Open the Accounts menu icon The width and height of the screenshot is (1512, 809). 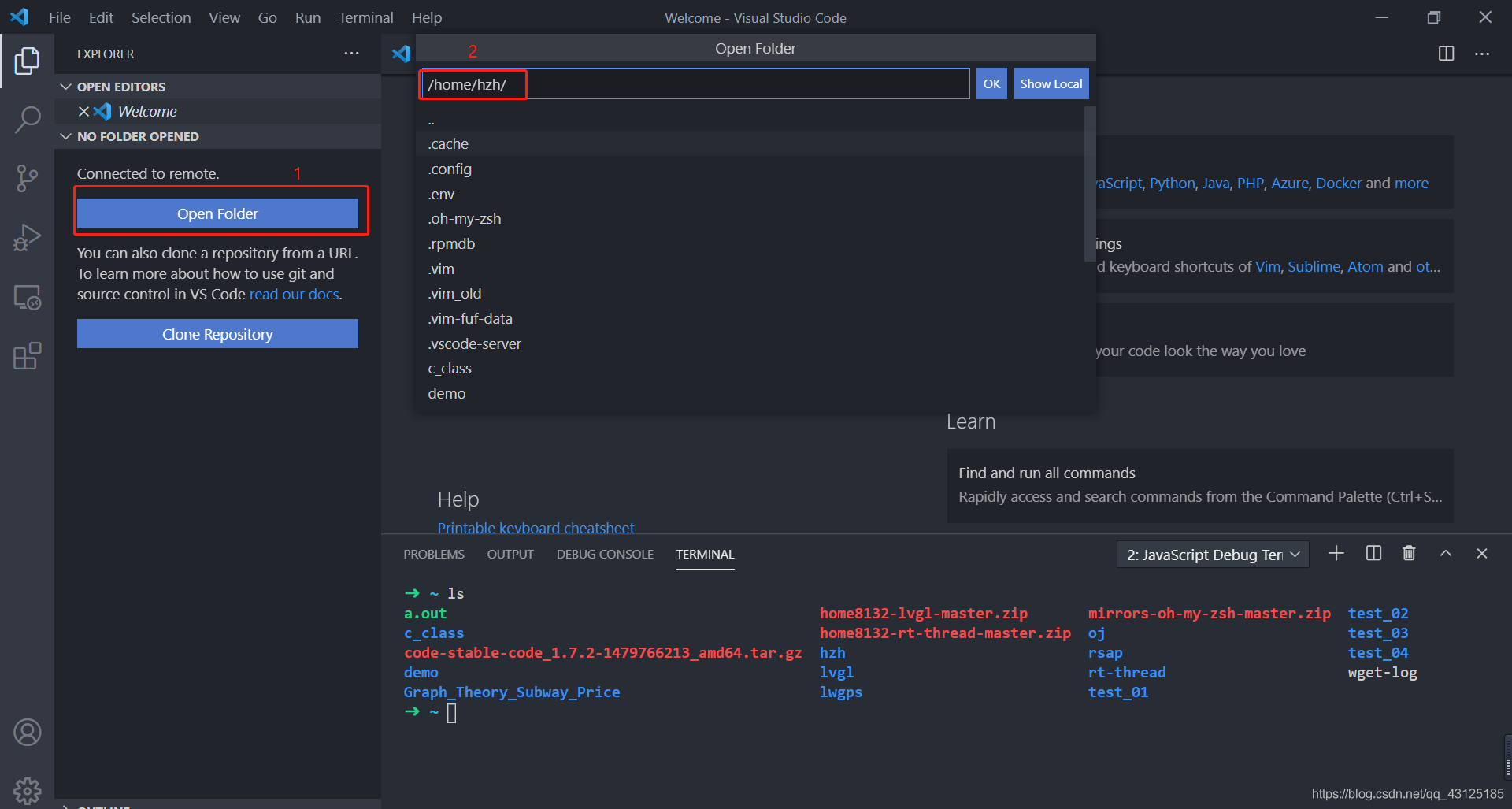[x=27, y=733]
